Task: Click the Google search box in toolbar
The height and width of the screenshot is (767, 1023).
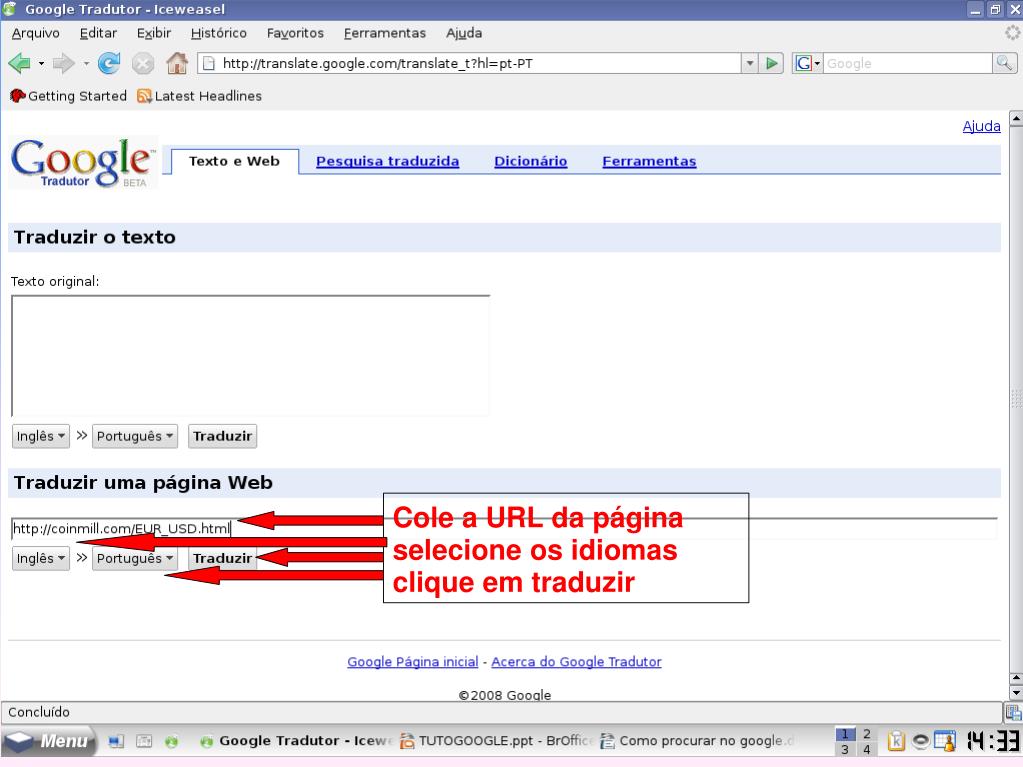Action: 908,63
